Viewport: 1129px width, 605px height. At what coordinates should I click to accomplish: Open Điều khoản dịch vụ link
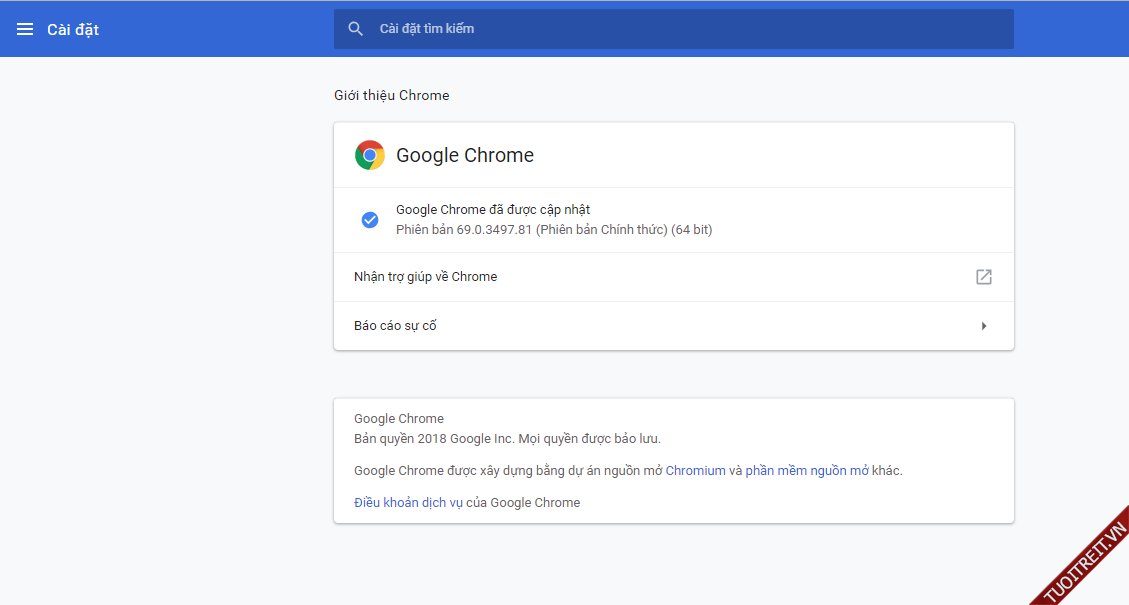(x=408, y=503)
